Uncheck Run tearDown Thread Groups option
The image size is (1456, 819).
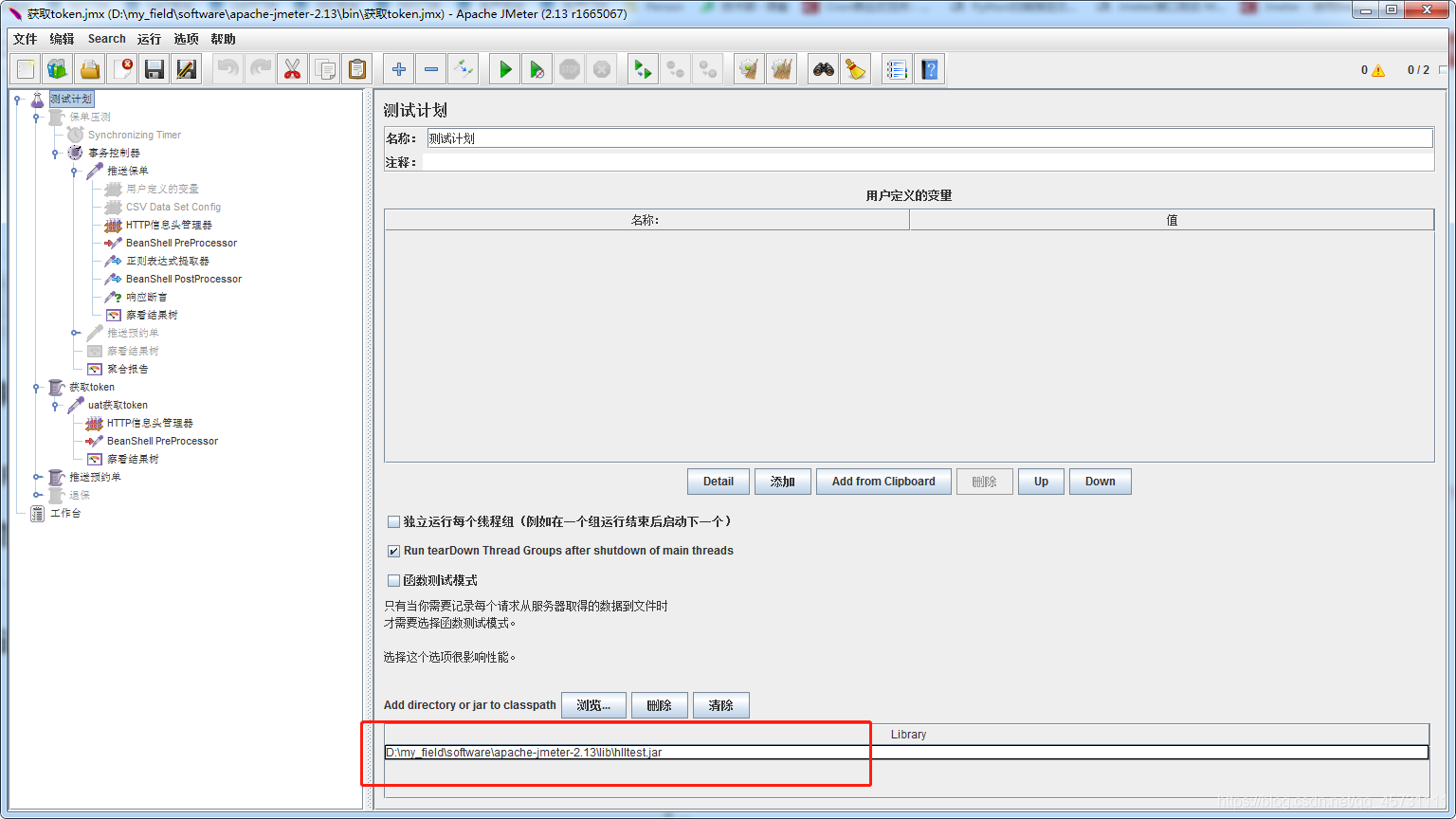(394, 551)
